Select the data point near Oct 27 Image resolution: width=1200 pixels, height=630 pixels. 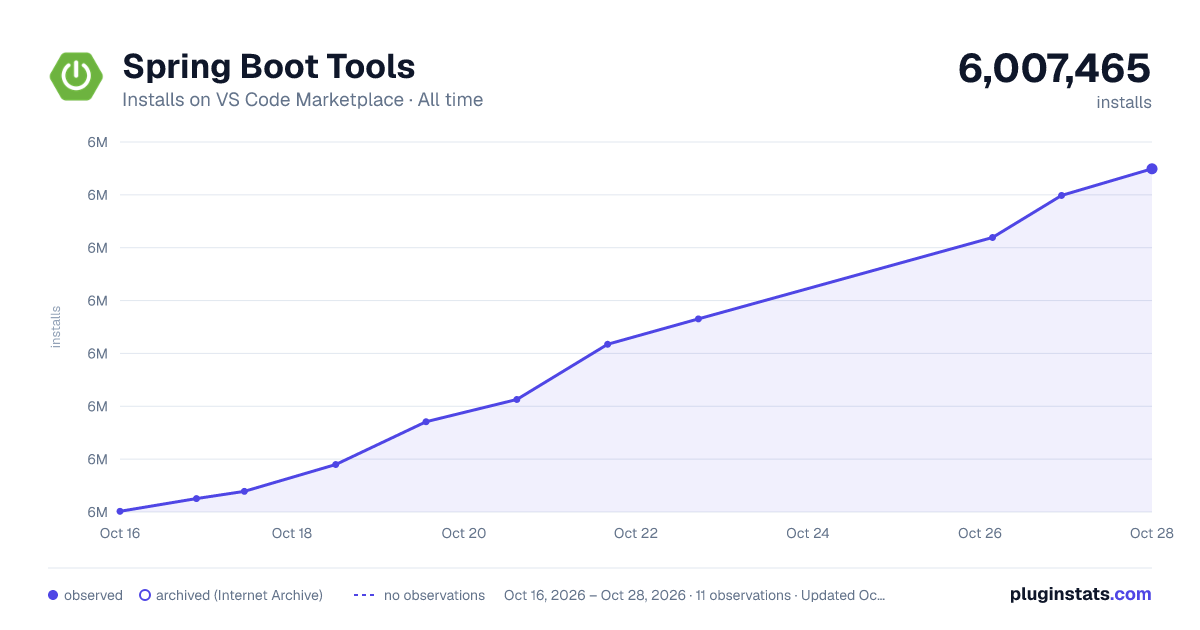tap(1061, 195)
